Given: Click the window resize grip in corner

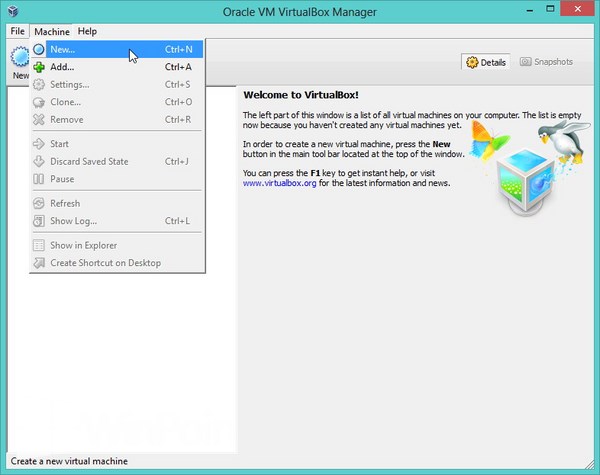Looking at the screenshot, I should tap(590, 464).
